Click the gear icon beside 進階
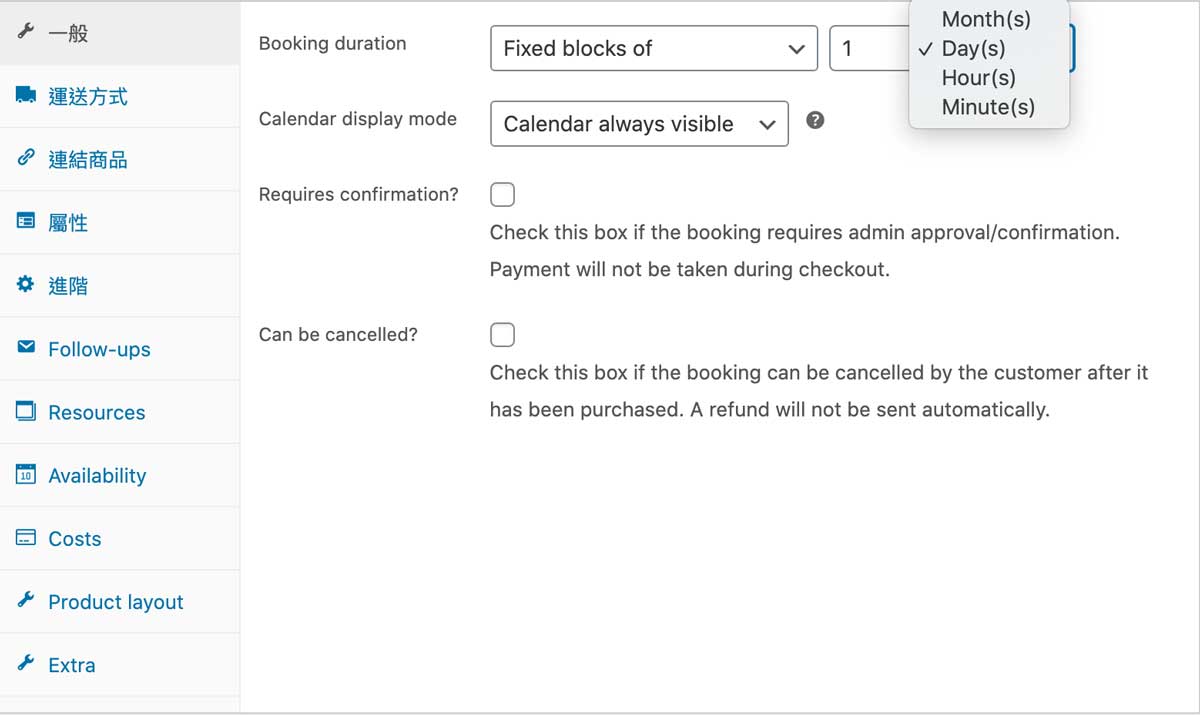The image size is (1200, 715). (26, 284)
